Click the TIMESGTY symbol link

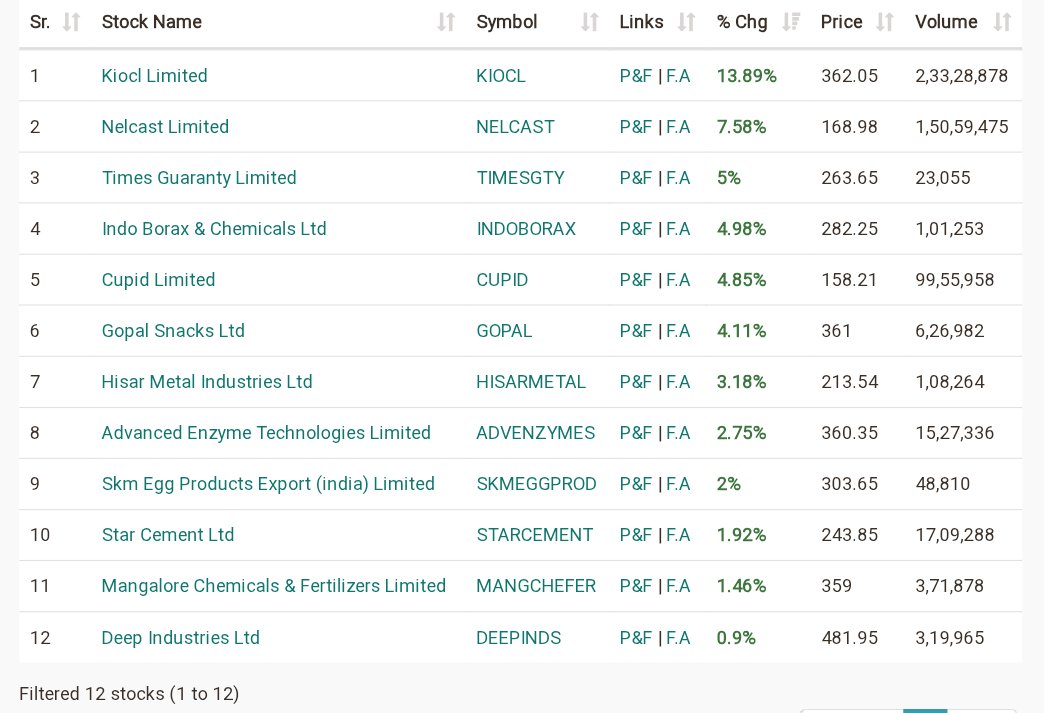521,178
